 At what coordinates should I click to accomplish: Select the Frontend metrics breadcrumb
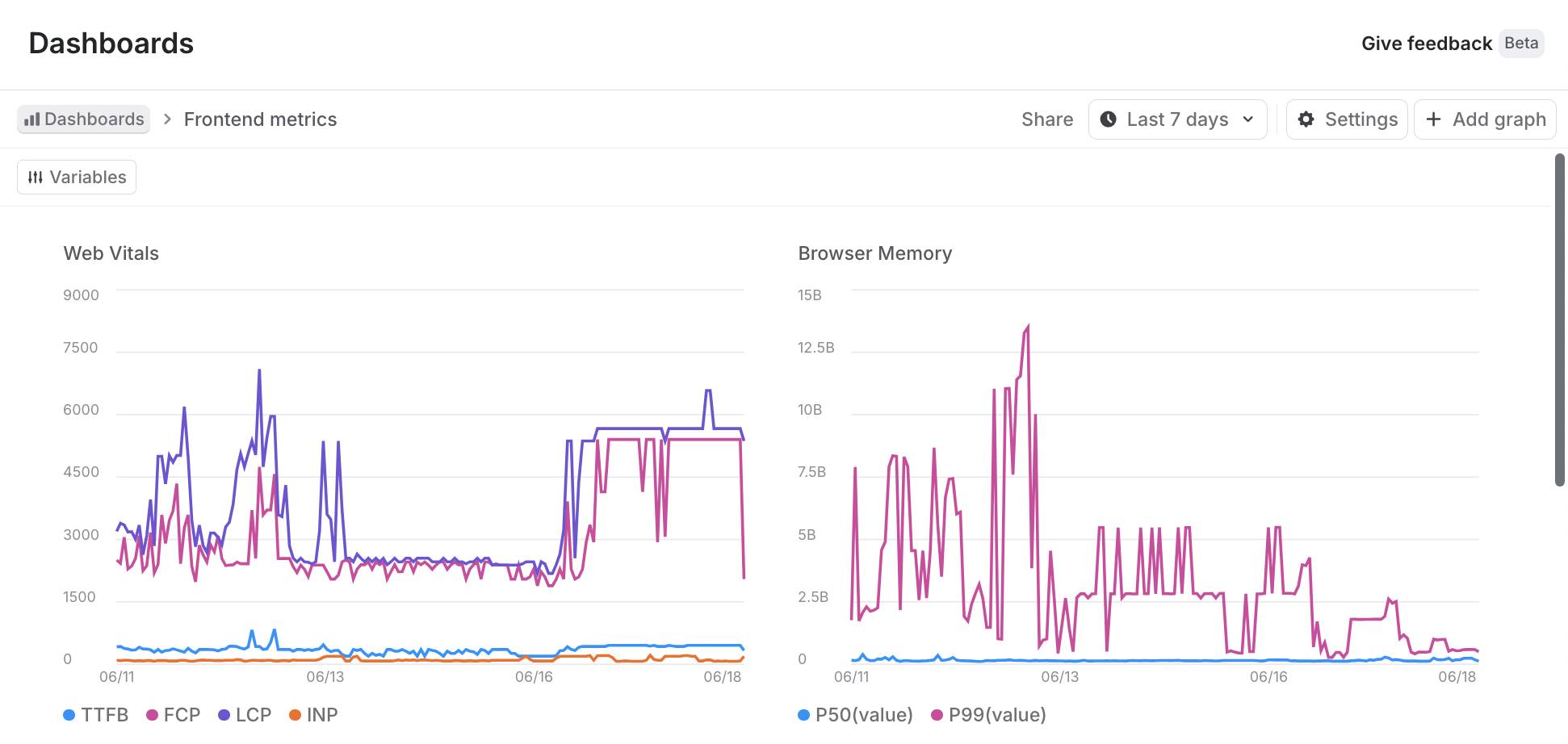tap(260, 119)
